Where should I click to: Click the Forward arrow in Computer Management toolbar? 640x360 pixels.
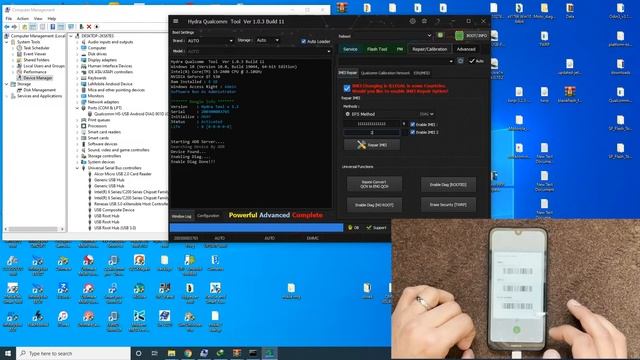(14, 27)
